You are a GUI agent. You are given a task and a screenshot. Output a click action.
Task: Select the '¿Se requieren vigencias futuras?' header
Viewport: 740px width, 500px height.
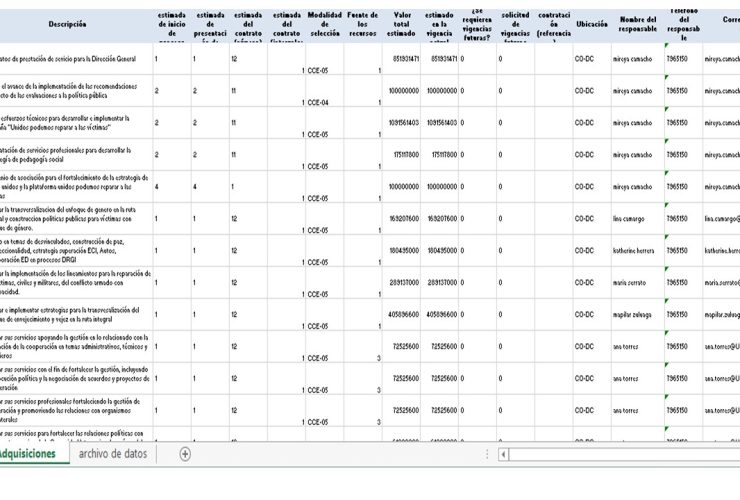[x=477, y=25]
